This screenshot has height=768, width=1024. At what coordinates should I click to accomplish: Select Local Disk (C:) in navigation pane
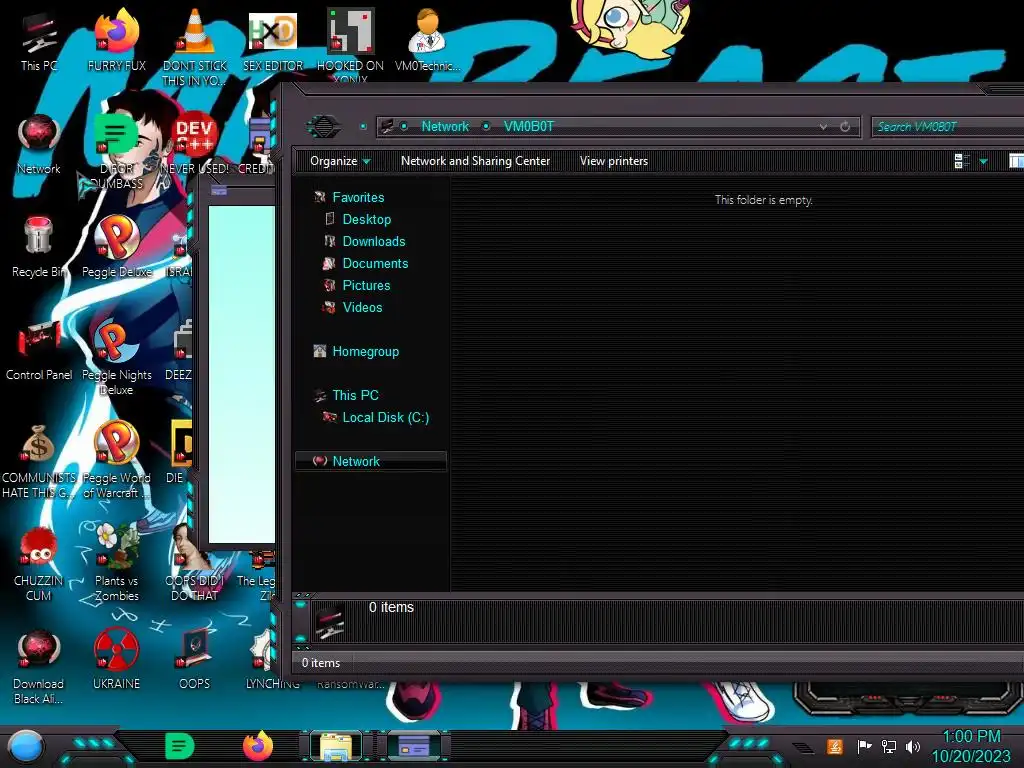click(x=385, y=417)
